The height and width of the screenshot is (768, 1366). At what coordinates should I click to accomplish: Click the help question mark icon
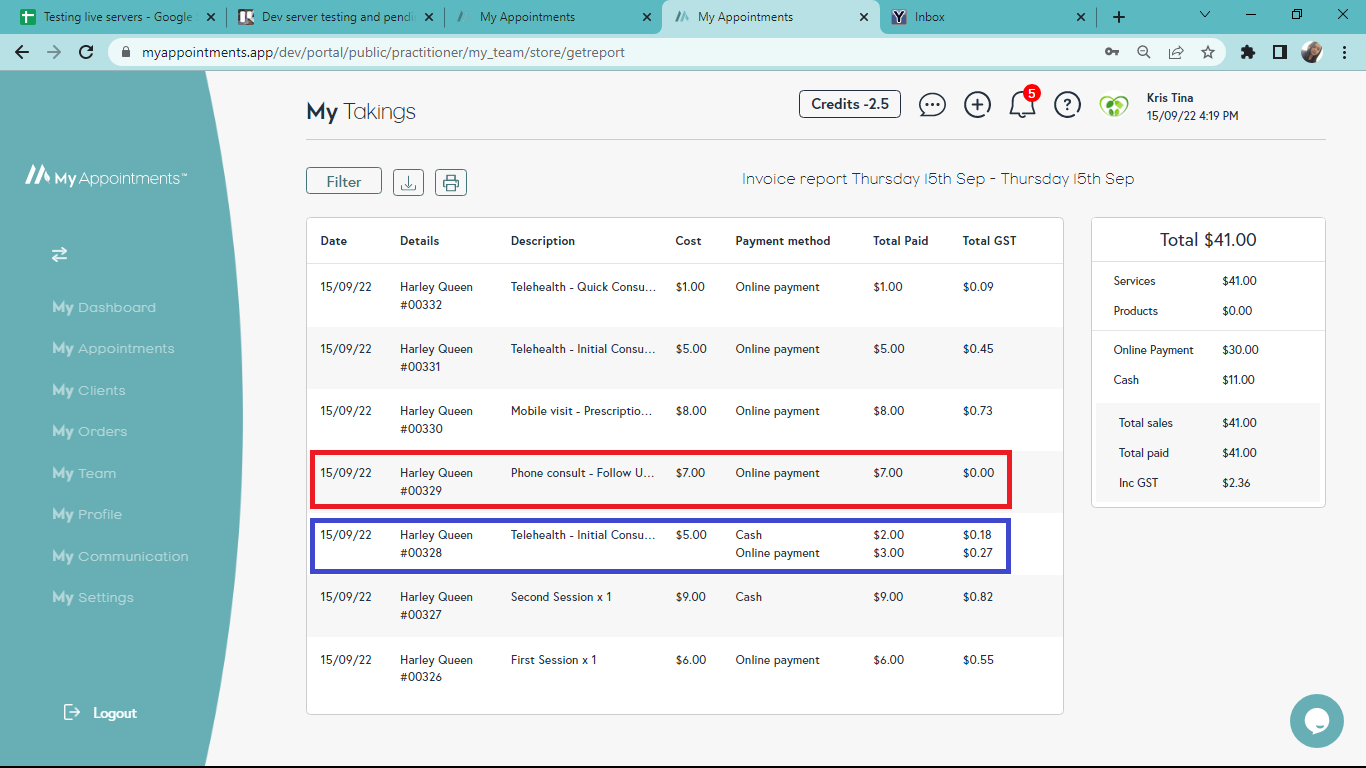[1067, 104]
